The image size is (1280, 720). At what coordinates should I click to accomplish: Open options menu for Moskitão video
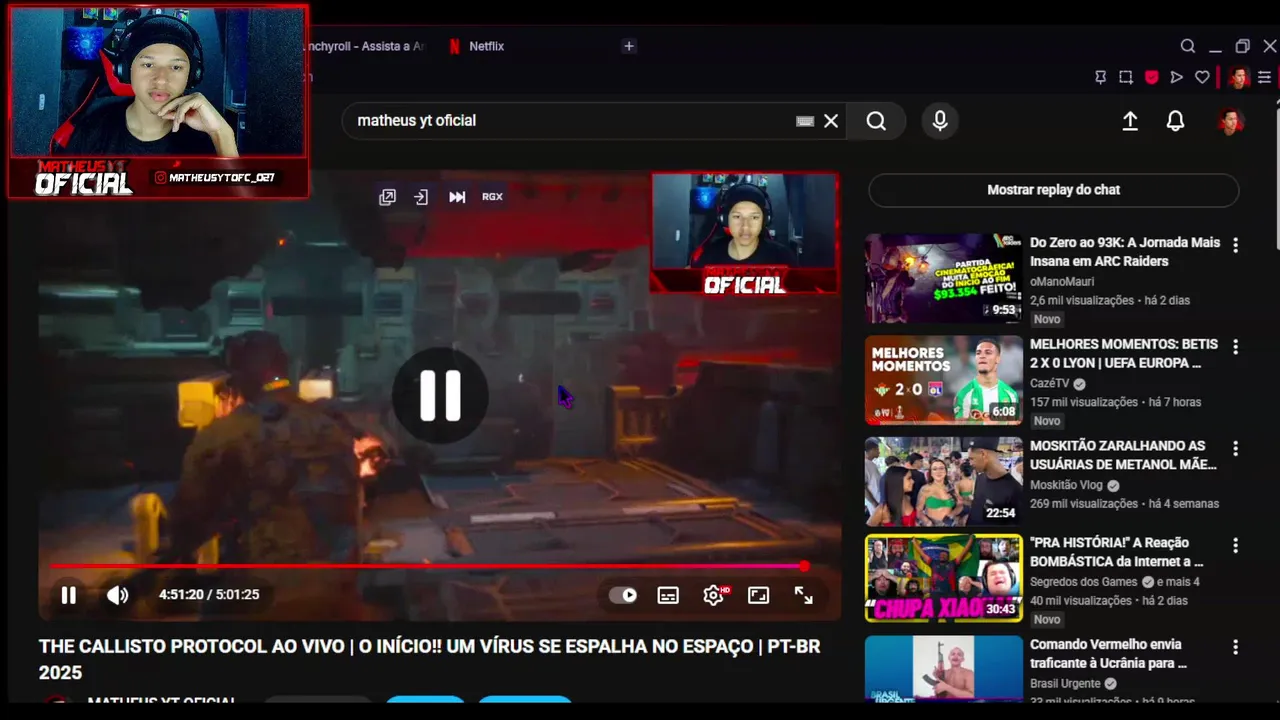1236,449
